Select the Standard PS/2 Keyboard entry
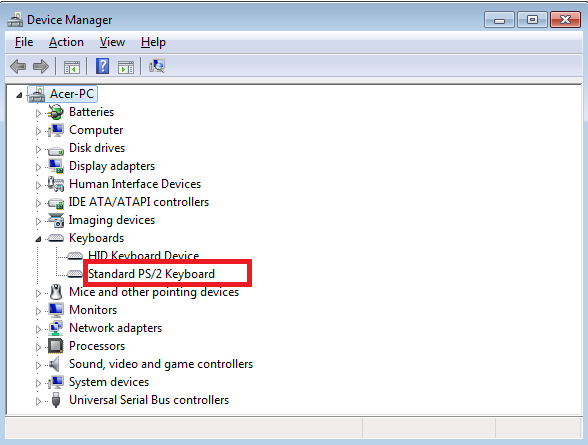588x445 pixels. tap(151, 274)
